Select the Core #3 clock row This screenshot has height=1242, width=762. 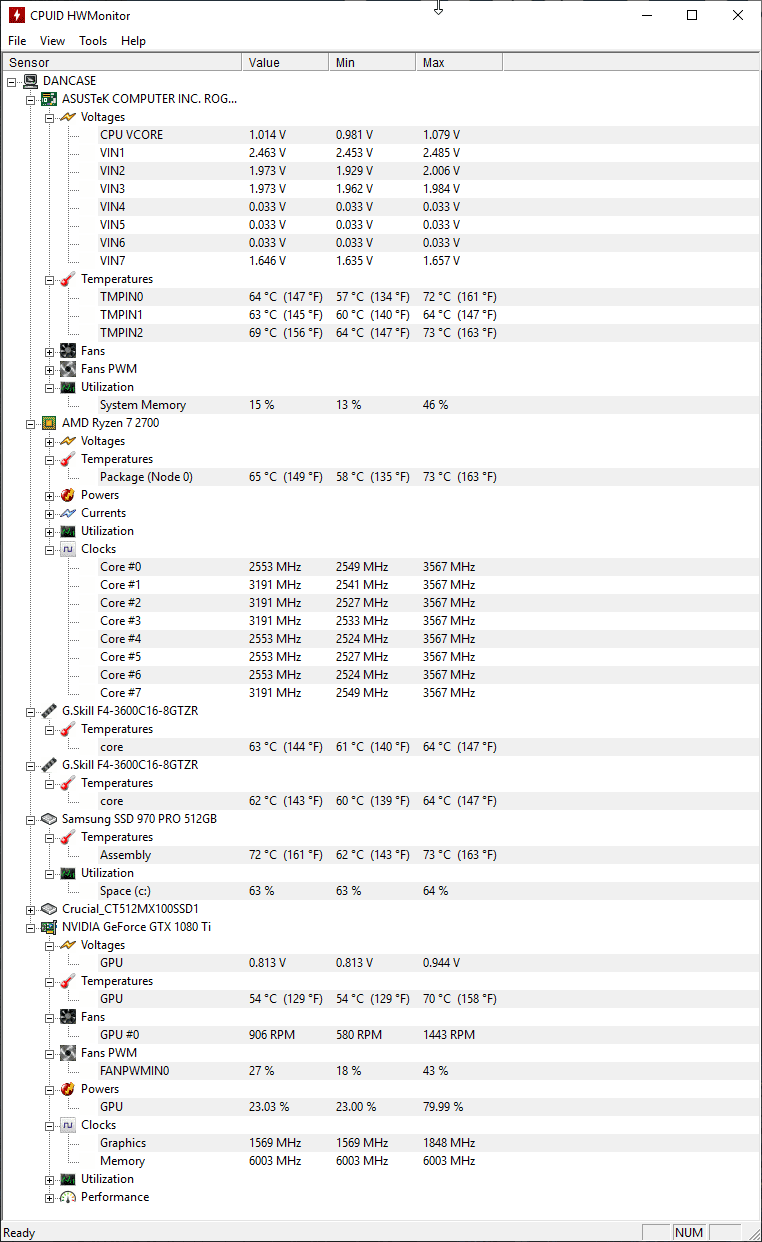tap(380, 621)
